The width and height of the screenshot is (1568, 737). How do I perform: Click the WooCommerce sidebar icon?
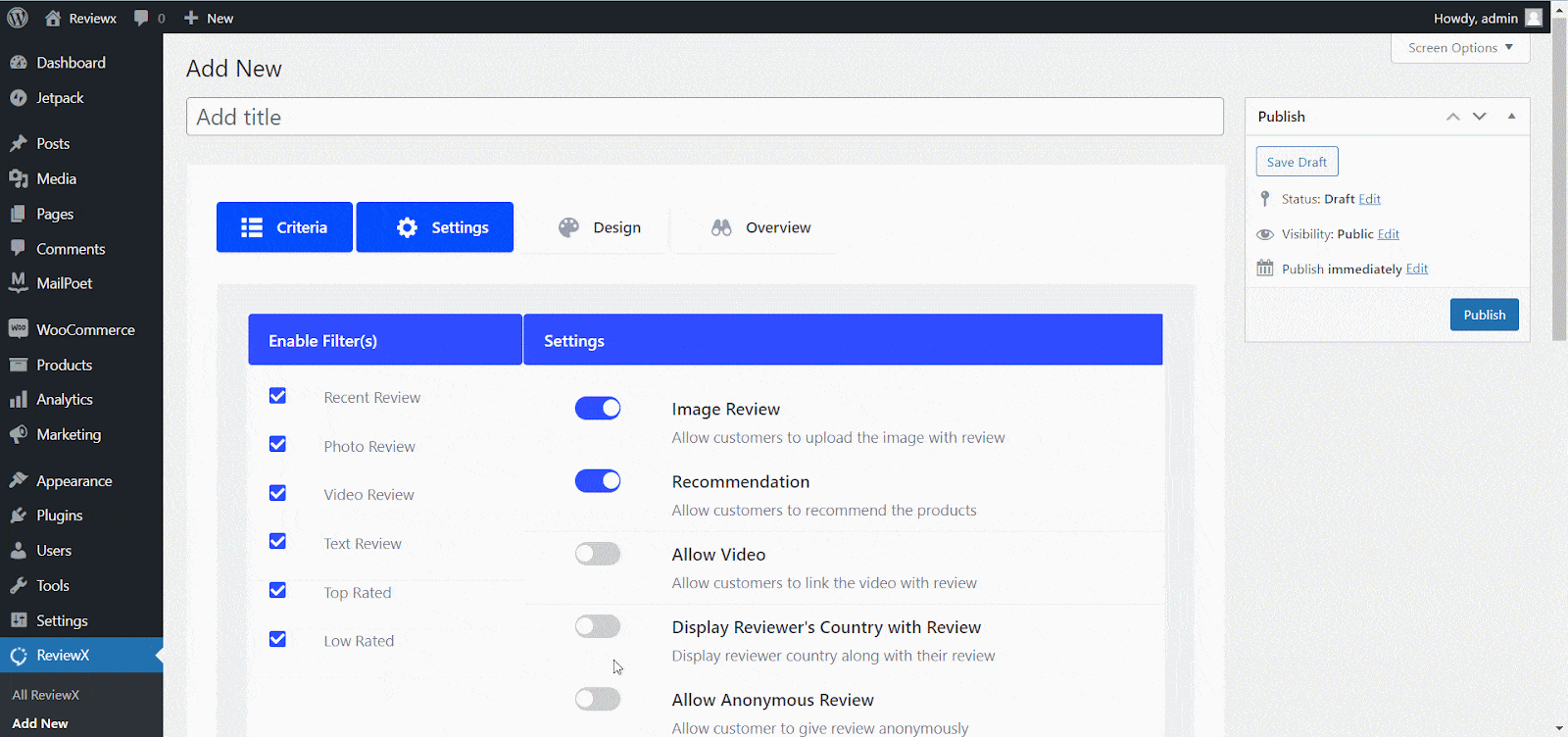point(18,329)
